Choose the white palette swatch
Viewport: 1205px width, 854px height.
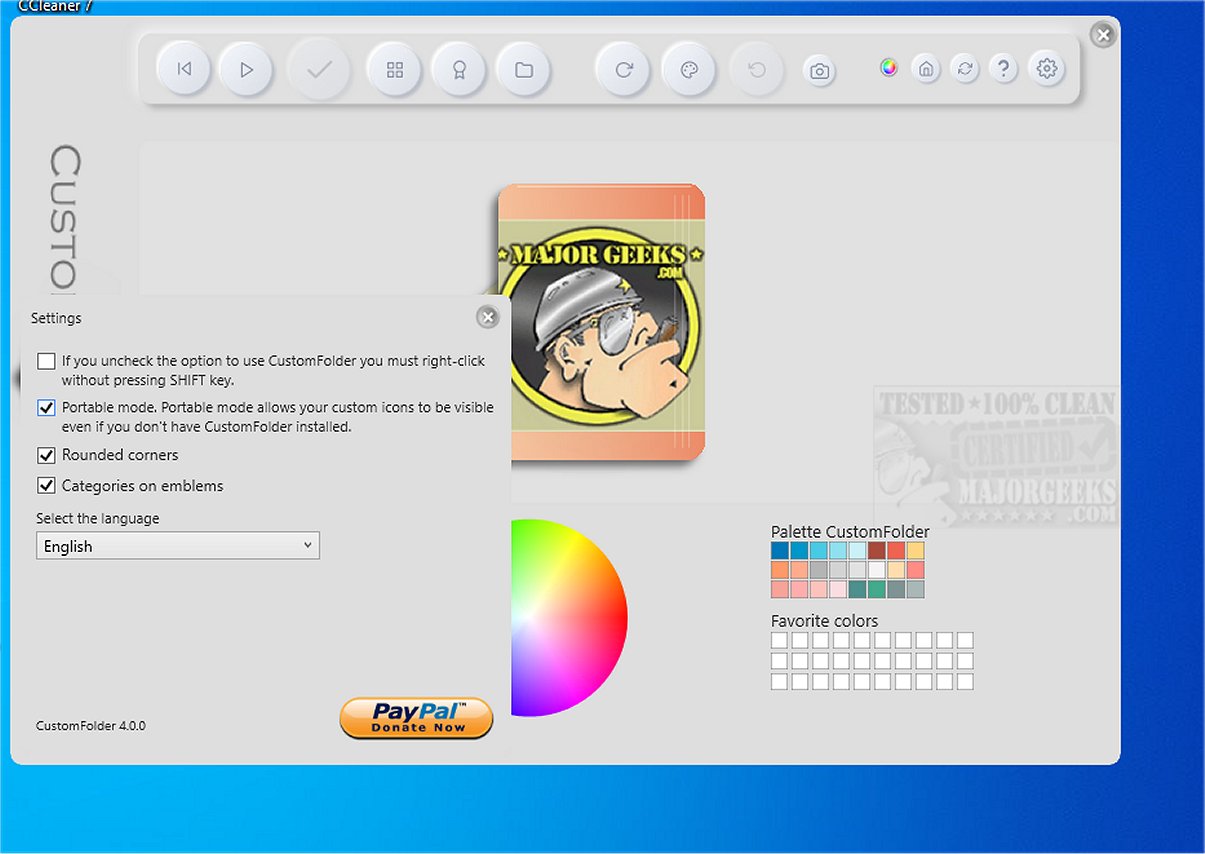pyautogui.click(x=877, y=570)
